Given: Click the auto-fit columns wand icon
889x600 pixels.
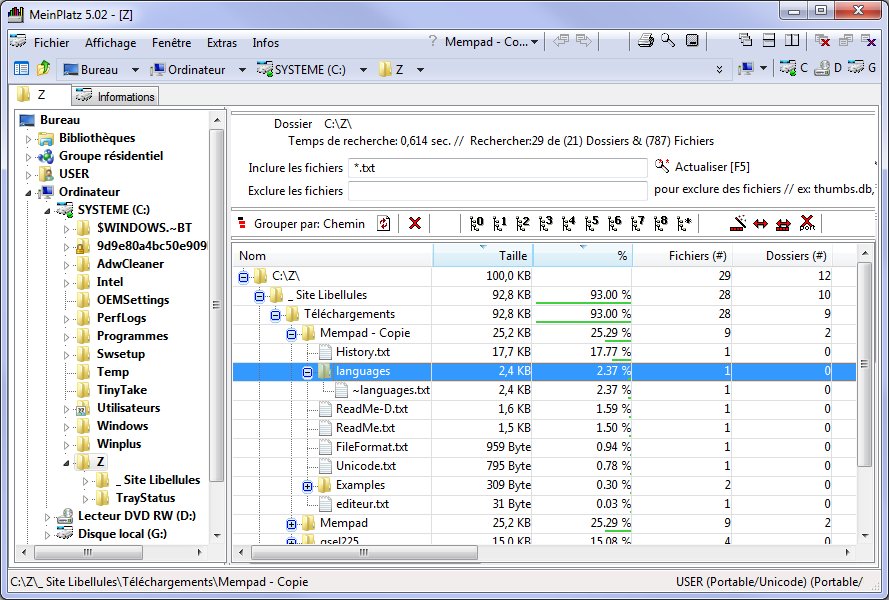Looking at the screenshot, I should coord(738,223).
